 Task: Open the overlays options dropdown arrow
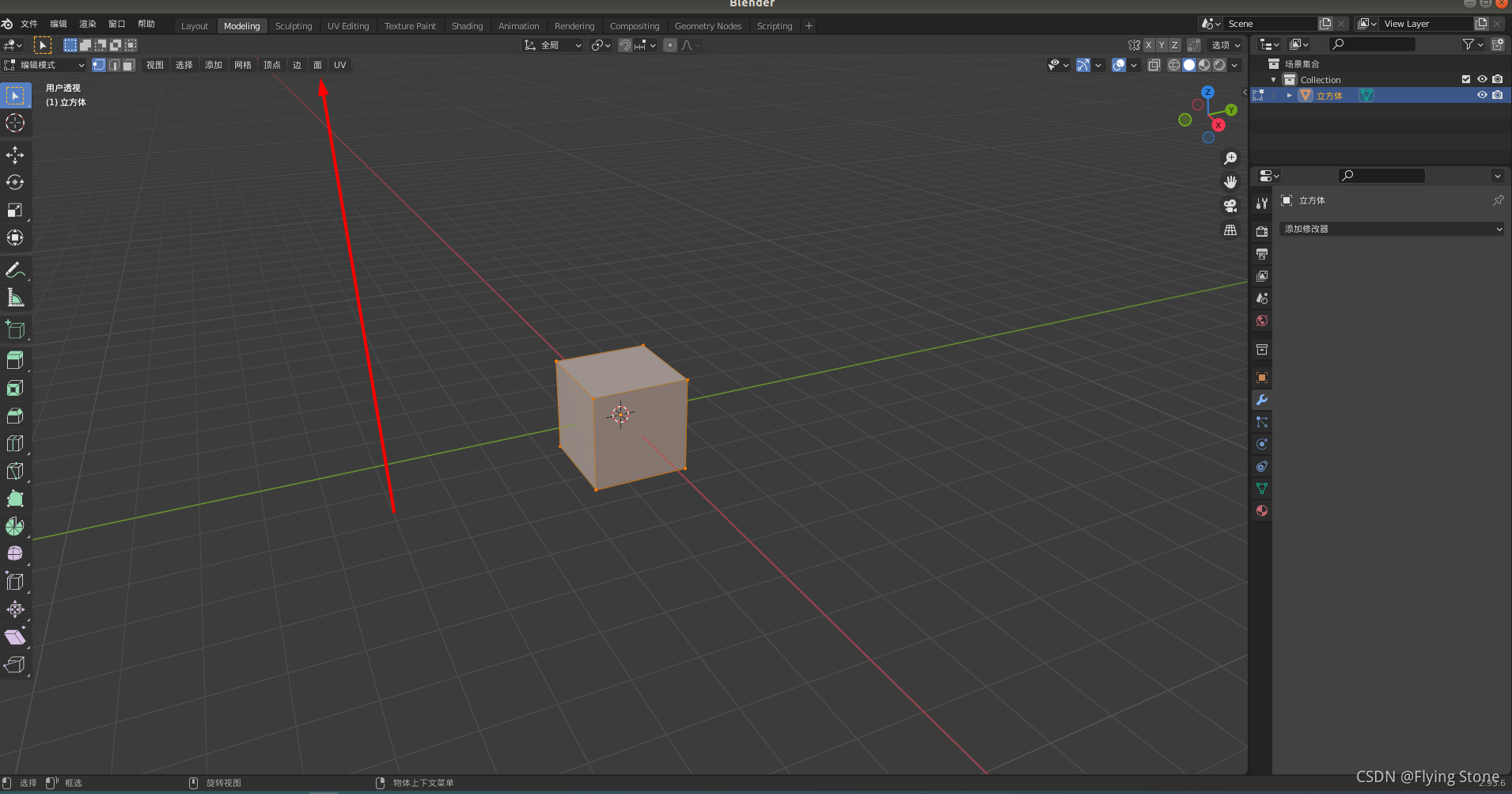click(1135, 65)
